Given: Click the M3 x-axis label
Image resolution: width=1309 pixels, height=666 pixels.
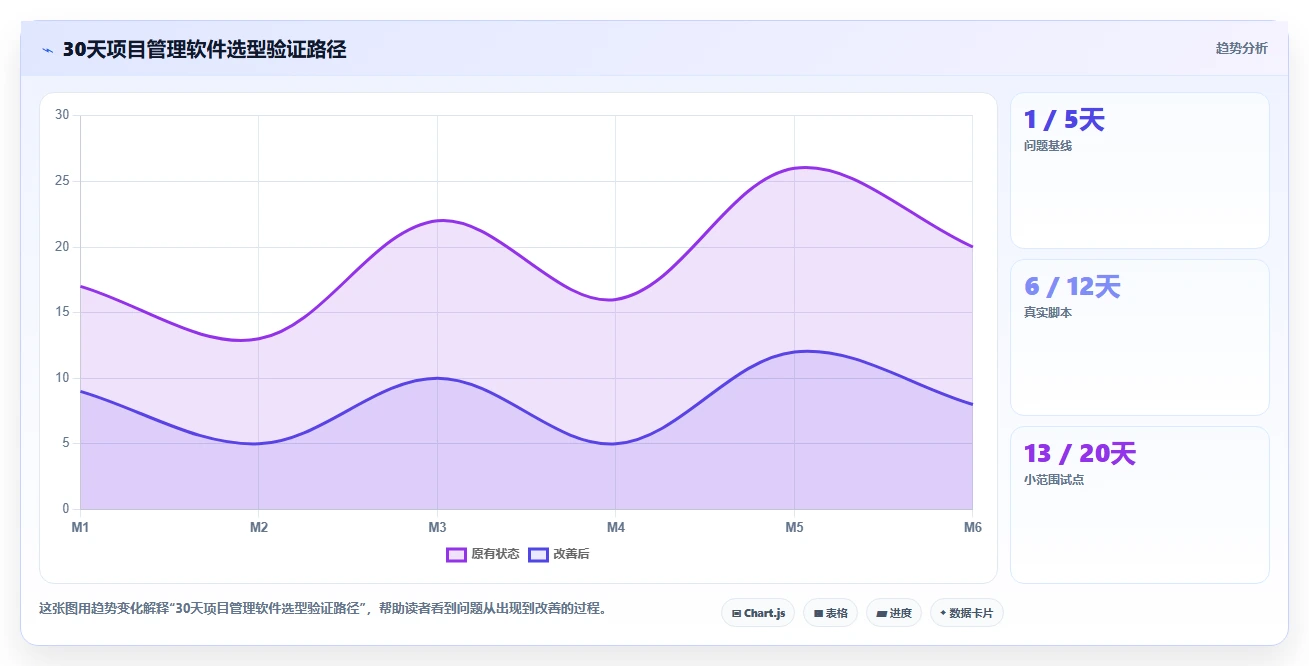Looking at the screenshot, I should tap(437, 527).
